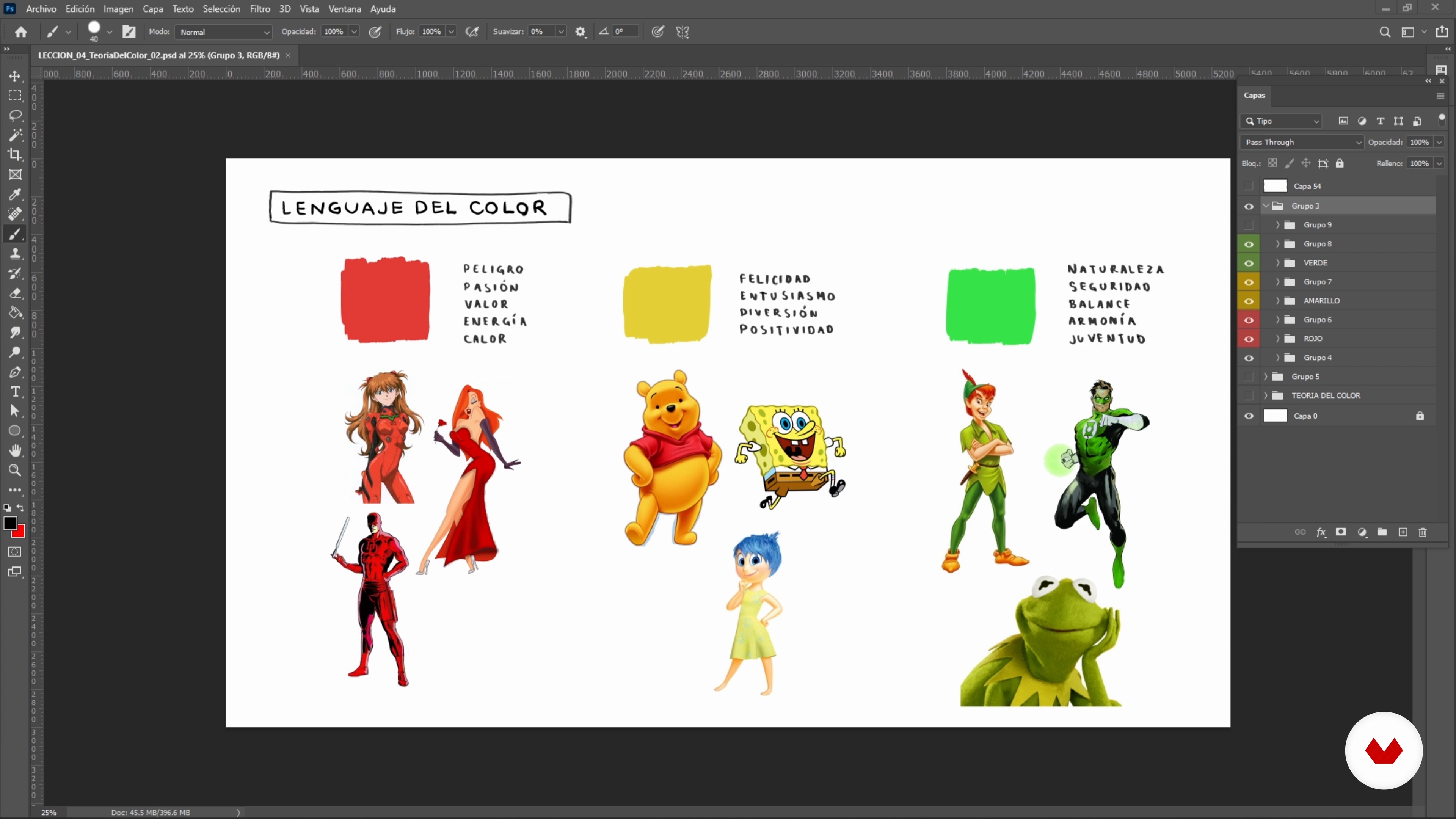Select the Horizontal Type tool
Screen dimensions: 1456x819
15,392
